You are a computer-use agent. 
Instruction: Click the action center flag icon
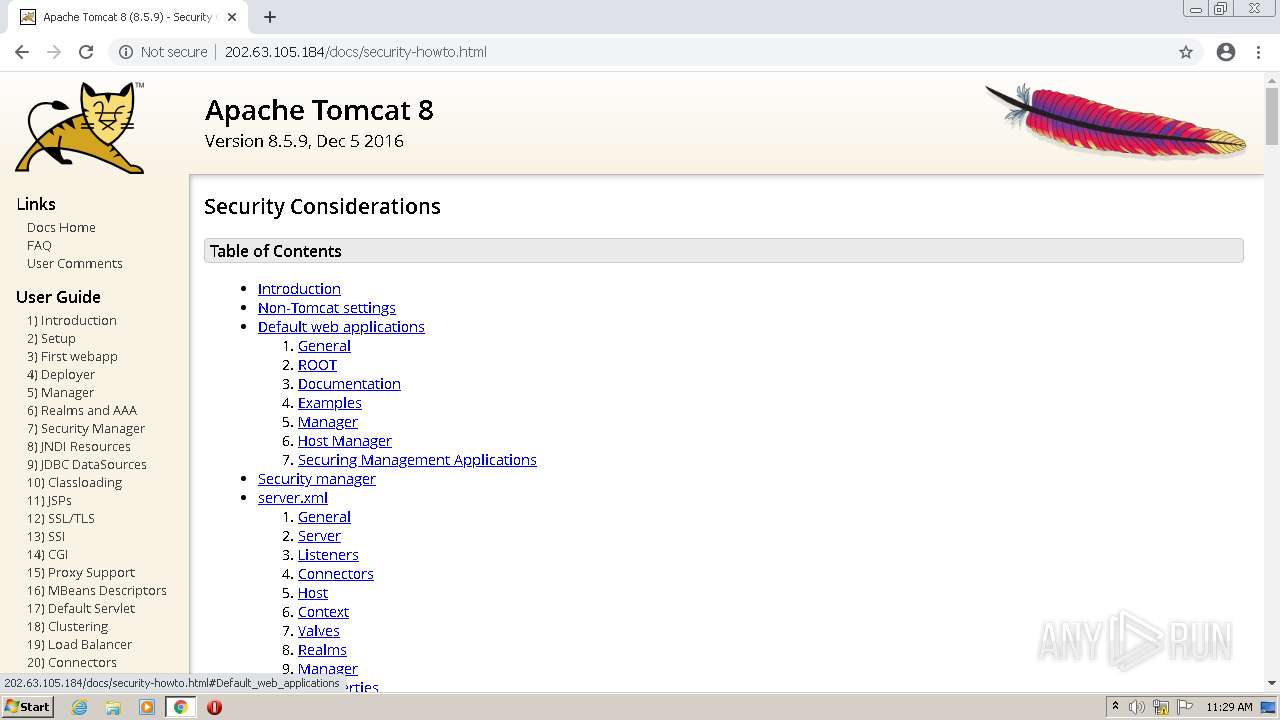(1183, 707)
